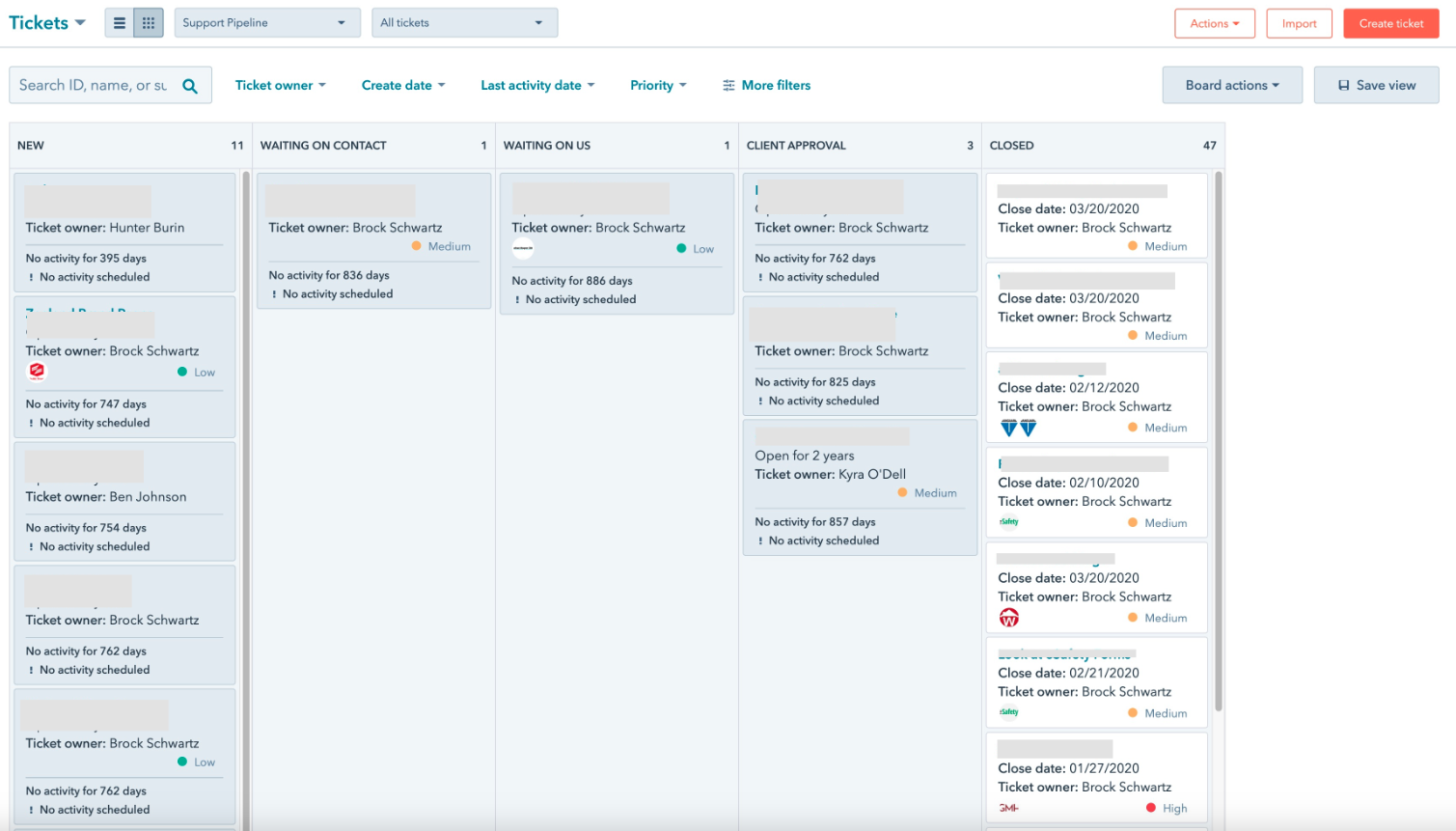Click company logo on 747 days ticket
This screenshot has height=831, width=1456.
click(37, 372)
